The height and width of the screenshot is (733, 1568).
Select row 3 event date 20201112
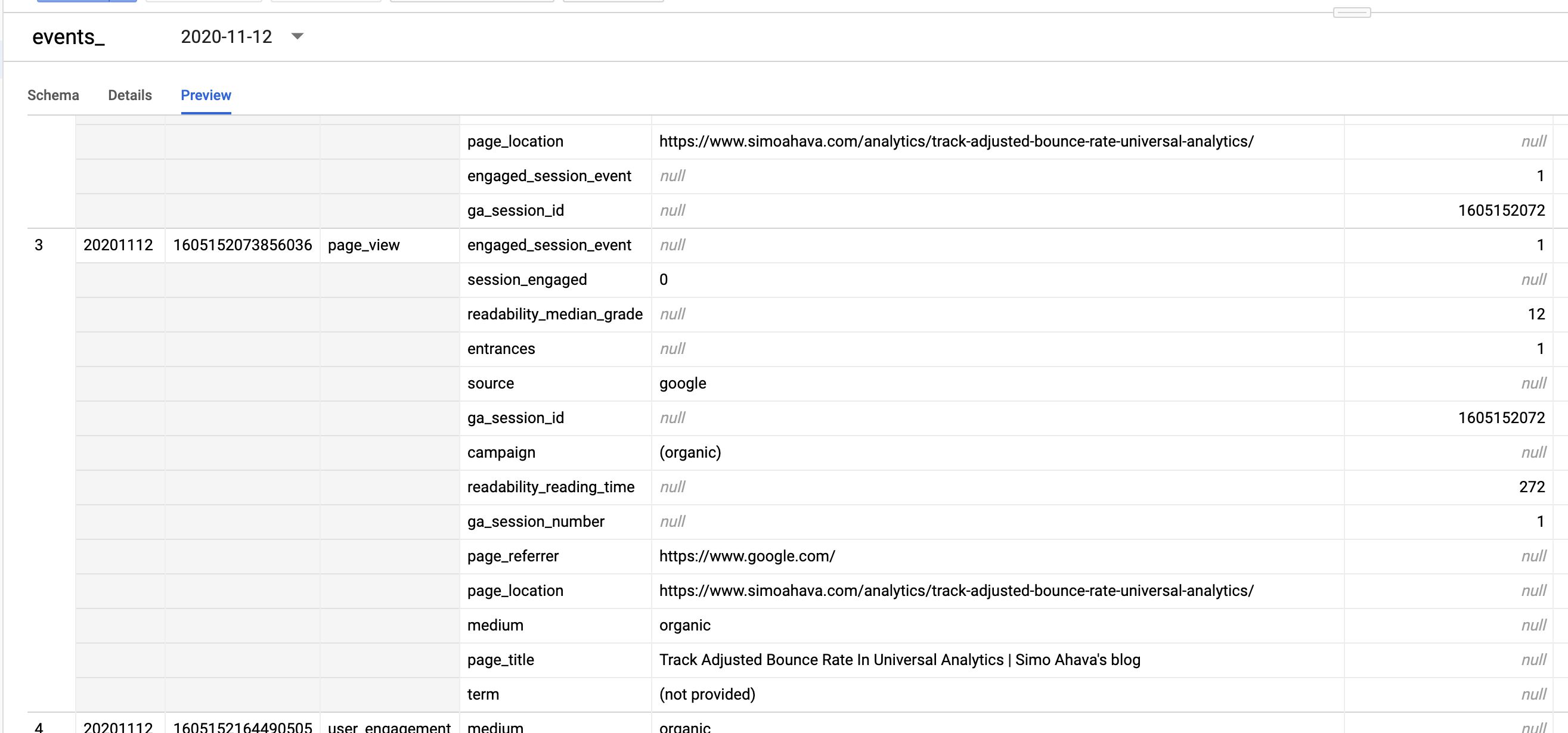click(x=118, y=245)
